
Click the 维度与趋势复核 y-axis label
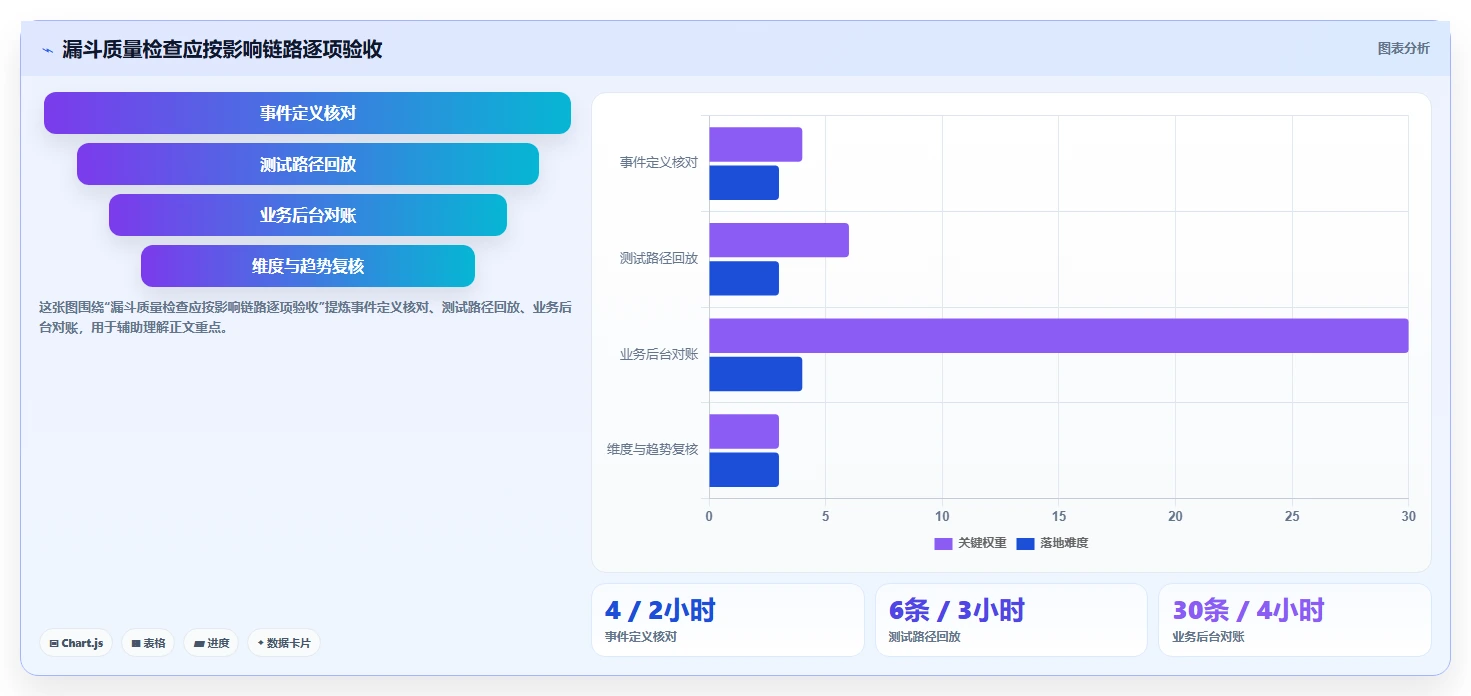652,450
